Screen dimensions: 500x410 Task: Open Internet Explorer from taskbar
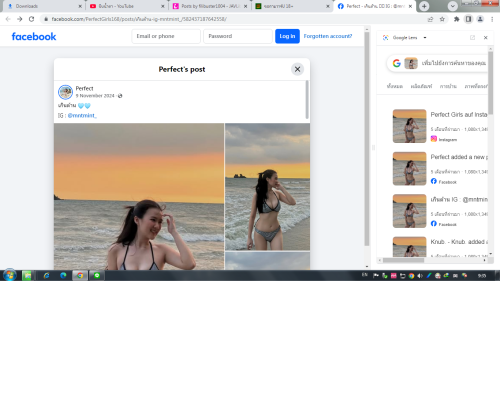click(46, 275)
